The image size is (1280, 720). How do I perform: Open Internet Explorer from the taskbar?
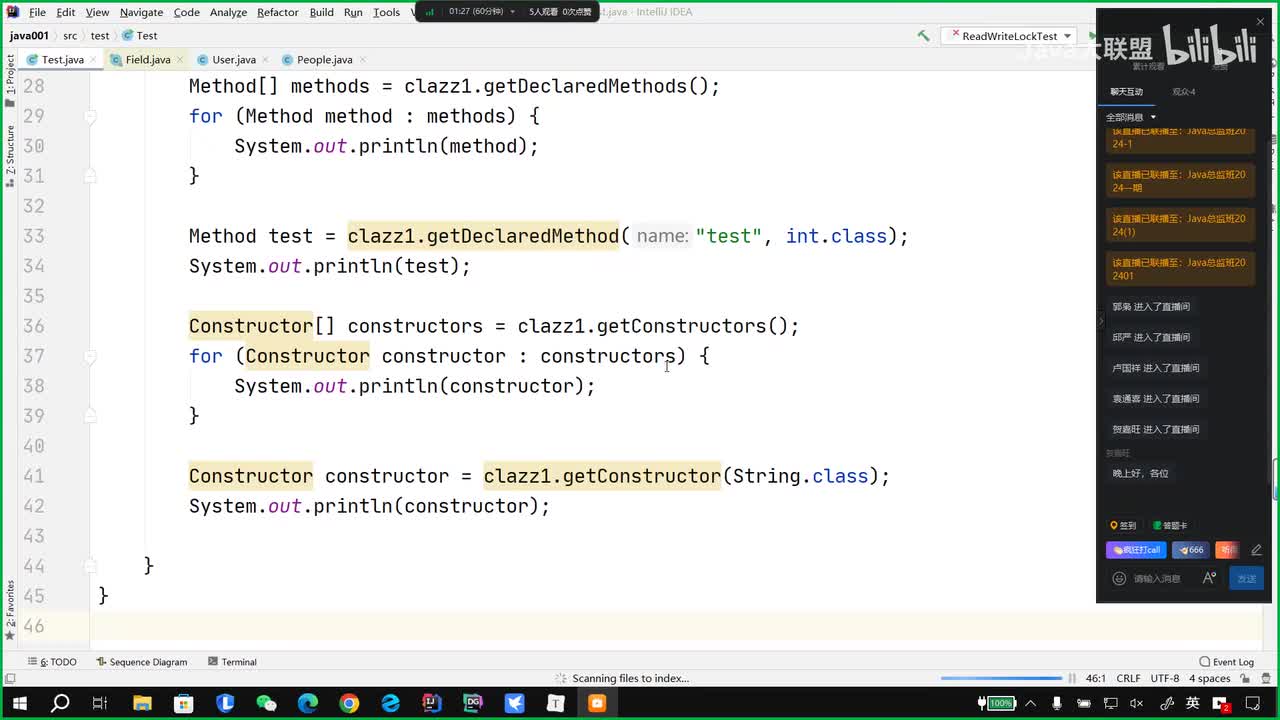pyautogui.click(x=390, y=703)
